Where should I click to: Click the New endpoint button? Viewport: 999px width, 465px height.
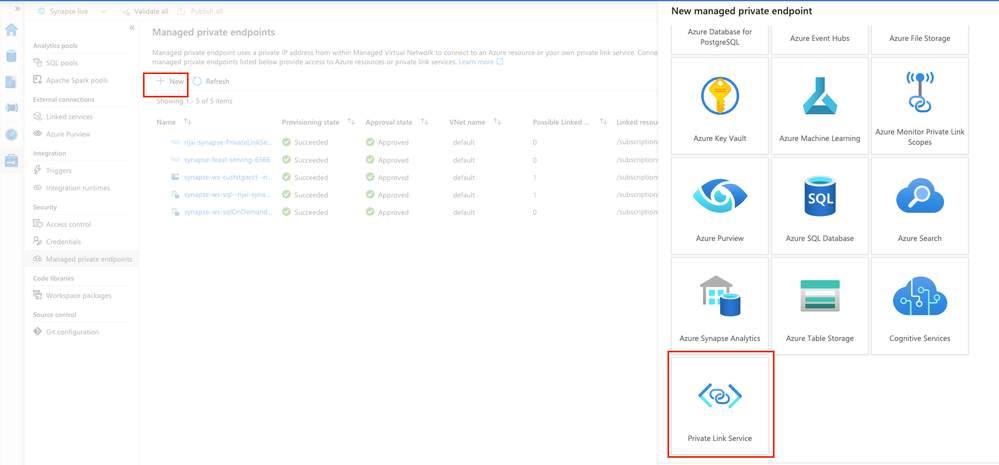(170, 82)
